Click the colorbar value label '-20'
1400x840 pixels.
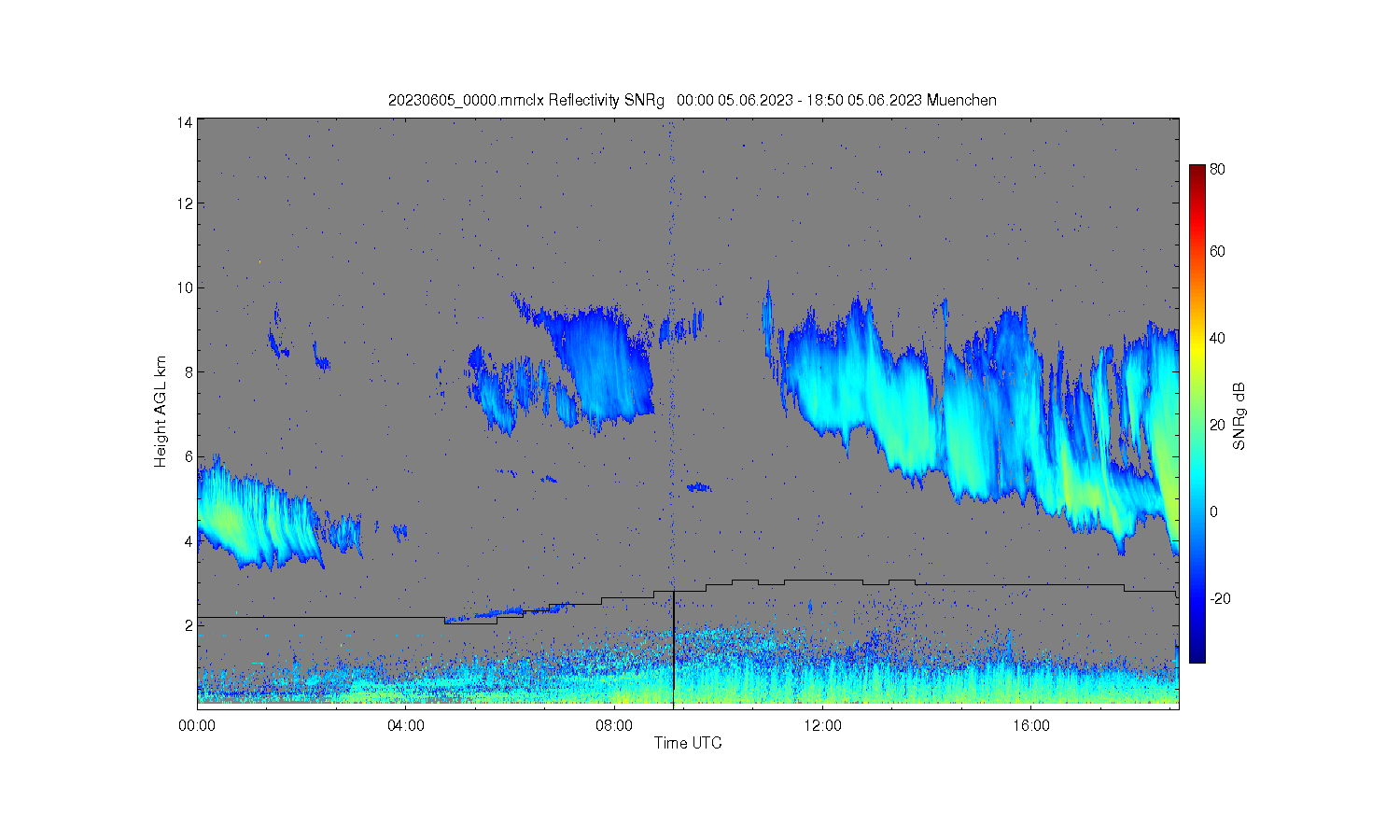tap(1220, 598)
